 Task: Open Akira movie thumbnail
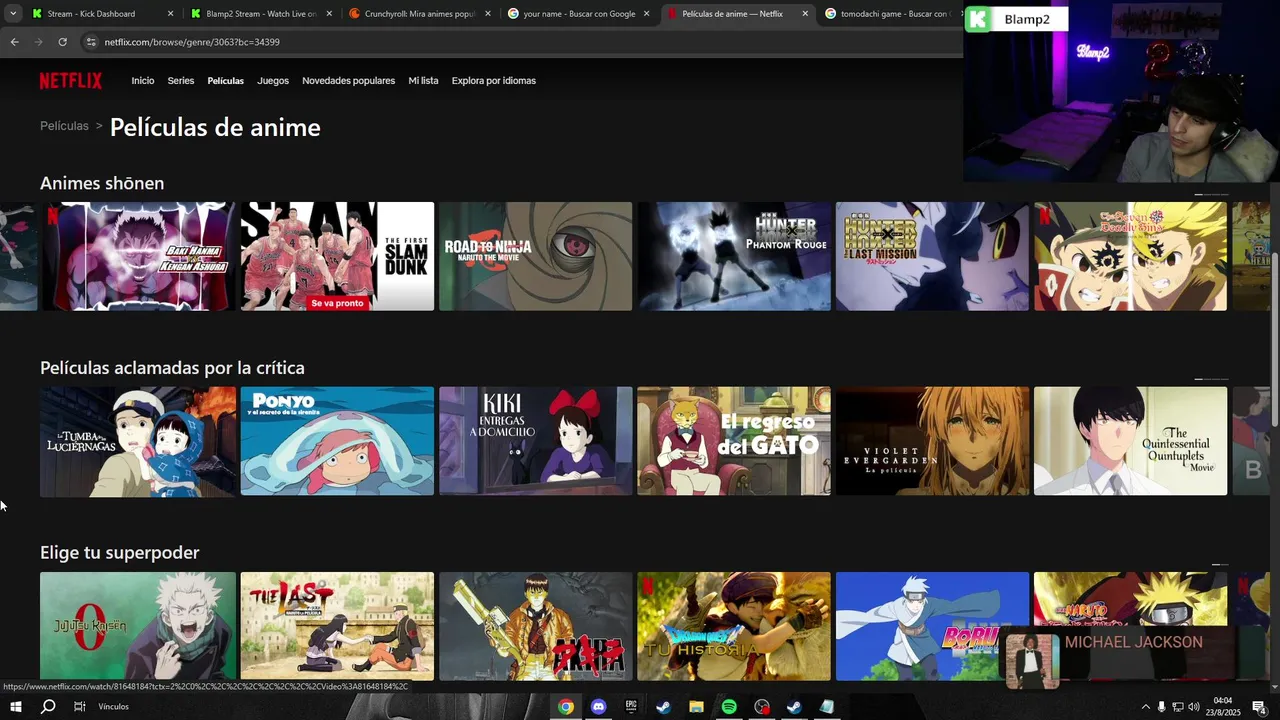536,626
